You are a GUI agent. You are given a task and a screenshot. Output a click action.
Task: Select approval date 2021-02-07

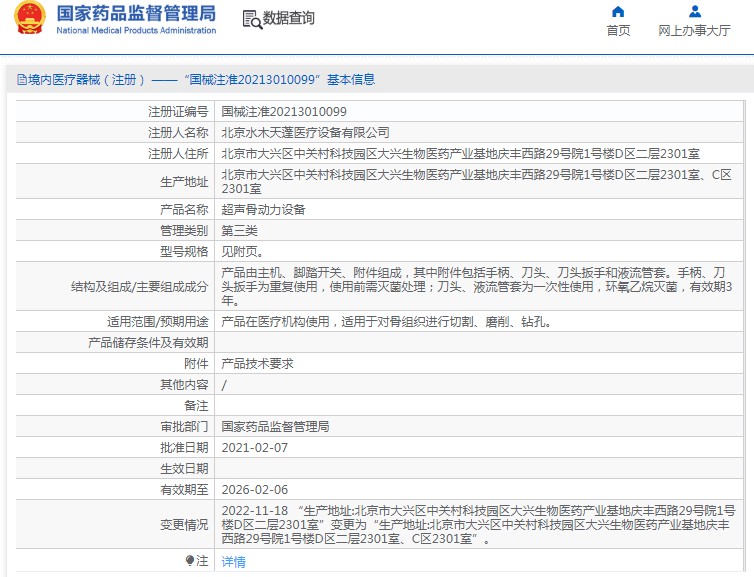pos(254,448)
